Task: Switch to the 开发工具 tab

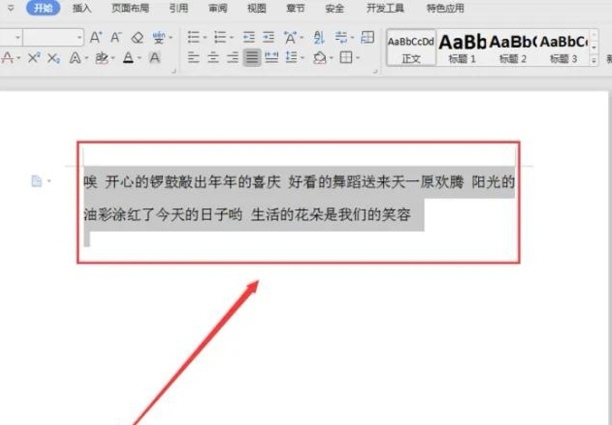Action: click(x=385, y=8)
